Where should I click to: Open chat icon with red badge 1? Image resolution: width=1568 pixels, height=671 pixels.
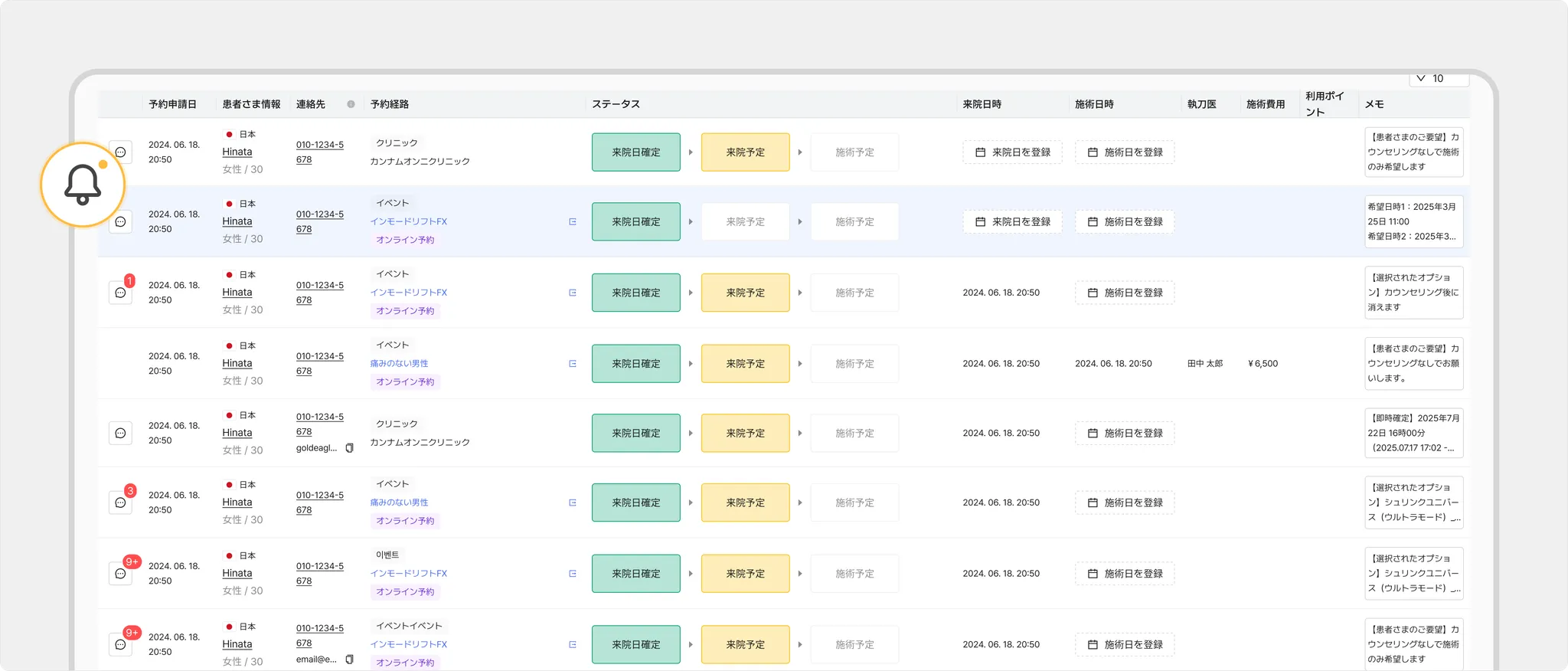coord(120,293)
